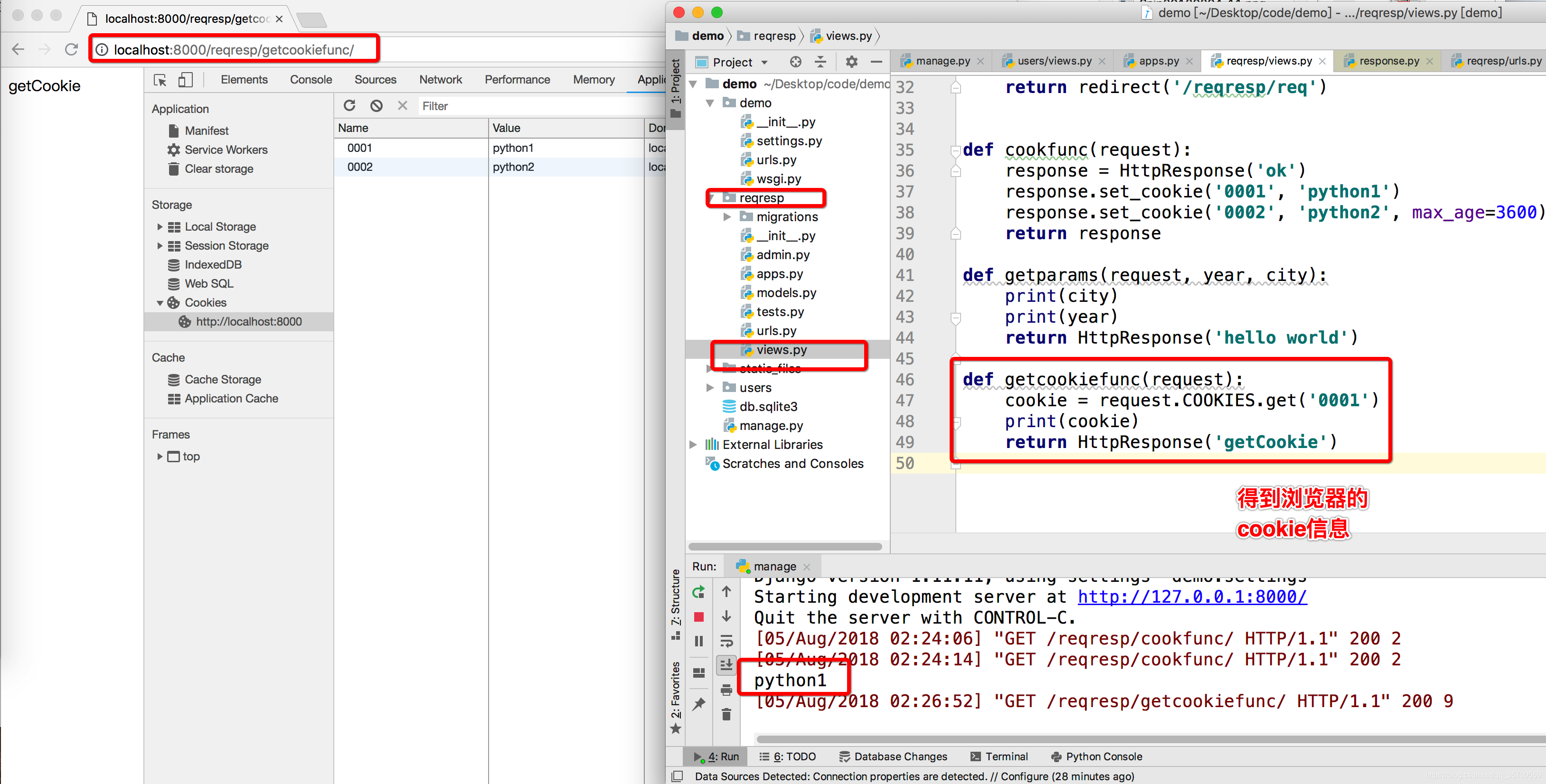Select http://localhost:8000 under Cookies
1546x784 pixels.
(x=248, y=322)
